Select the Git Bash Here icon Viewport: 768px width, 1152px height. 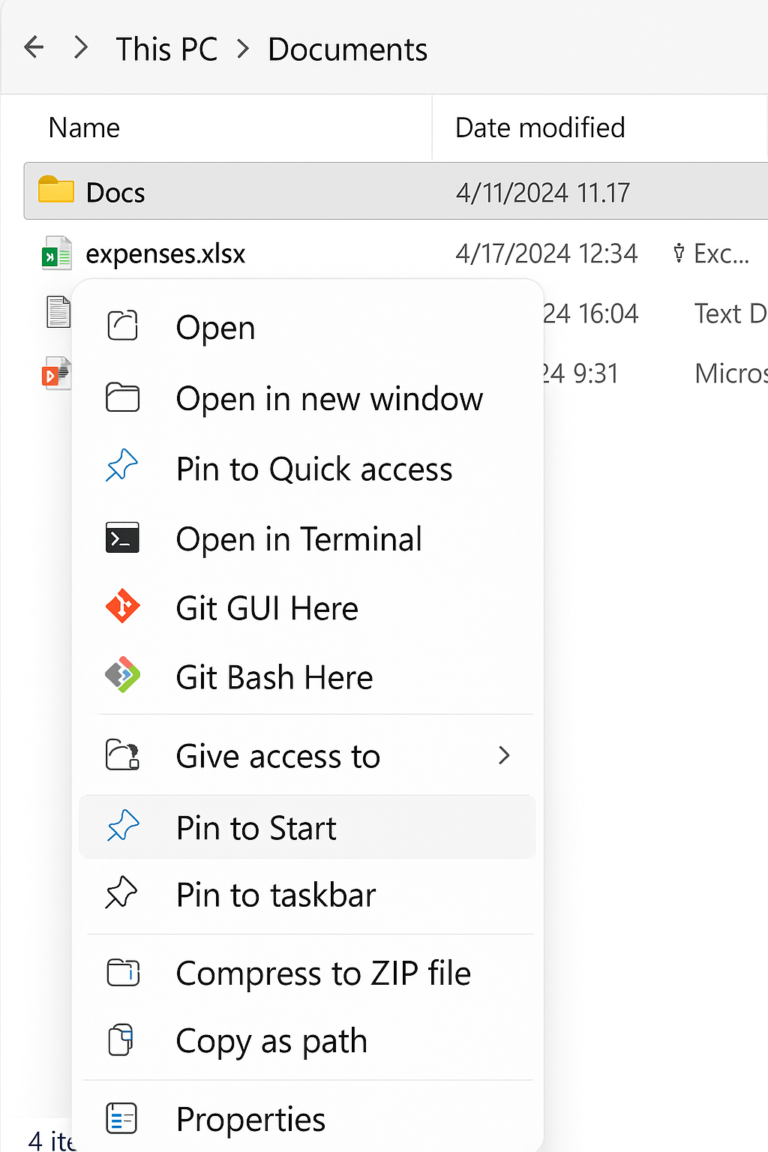click(x=122, y=676)
